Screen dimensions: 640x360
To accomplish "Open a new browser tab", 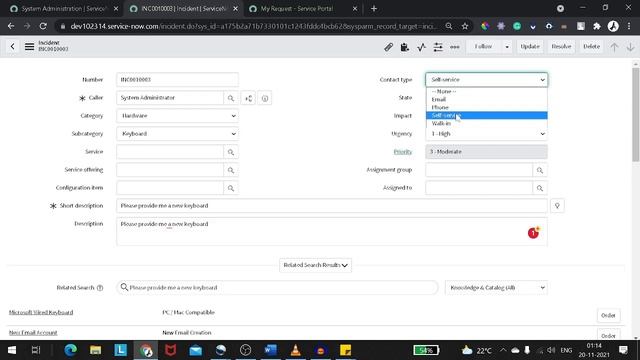I will tap(374, 9).
